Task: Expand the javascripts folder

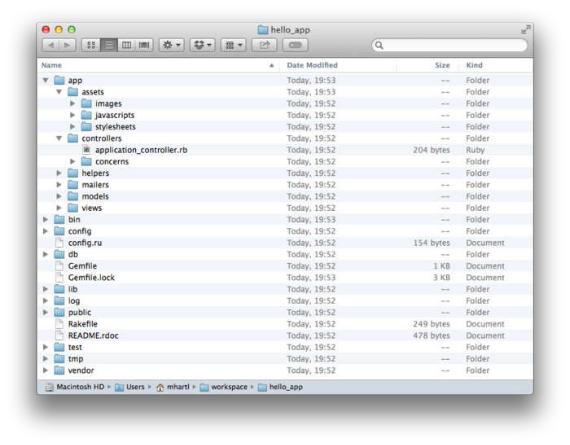Action: (x=72, y=115)
